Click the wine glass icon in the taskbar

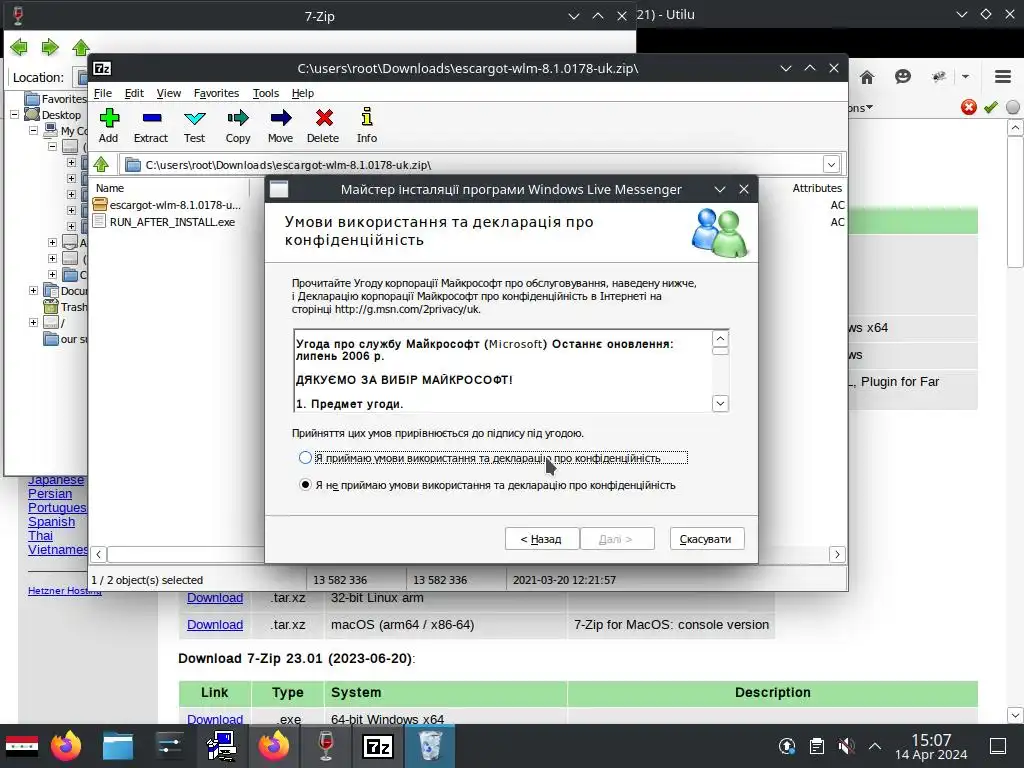tap(325, 746)
